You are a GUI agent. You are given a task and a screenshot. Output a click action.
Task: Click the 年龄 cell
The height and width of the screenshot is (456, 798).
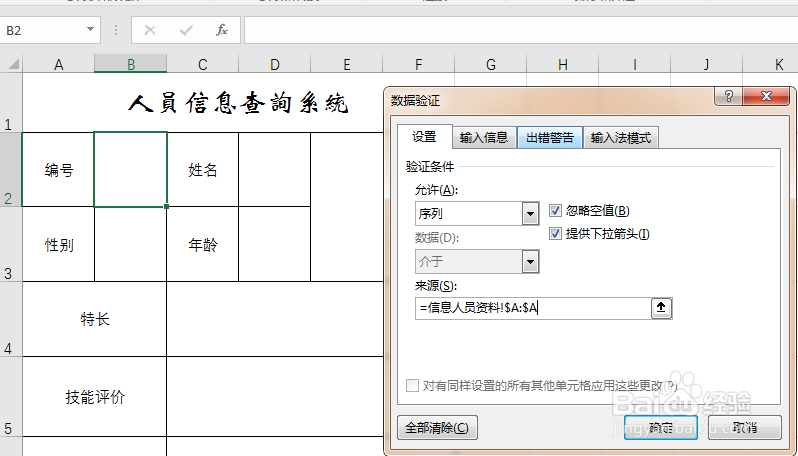point(203,244)
